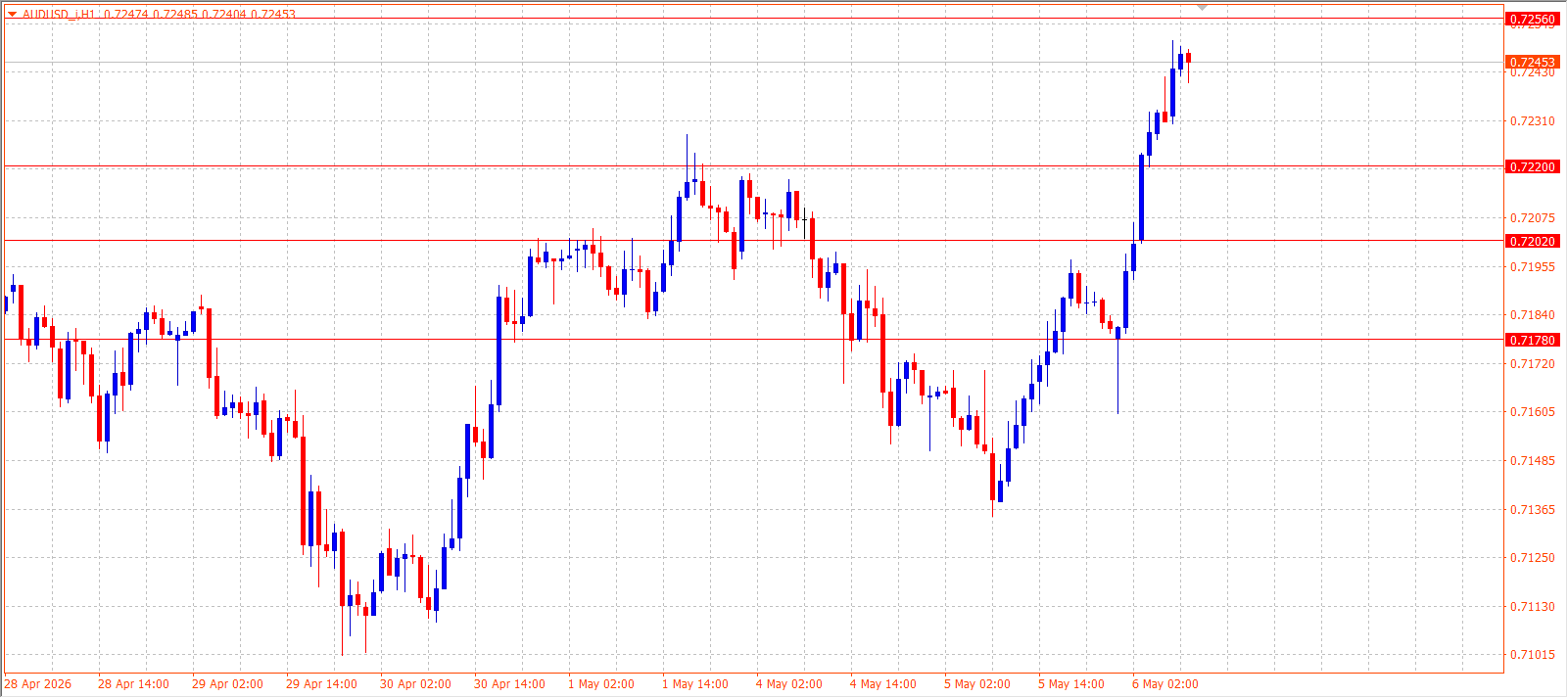This screenshot has width=1568, height=698.
Task: Click the 0.71485 price scale value
Action: 1533,461
